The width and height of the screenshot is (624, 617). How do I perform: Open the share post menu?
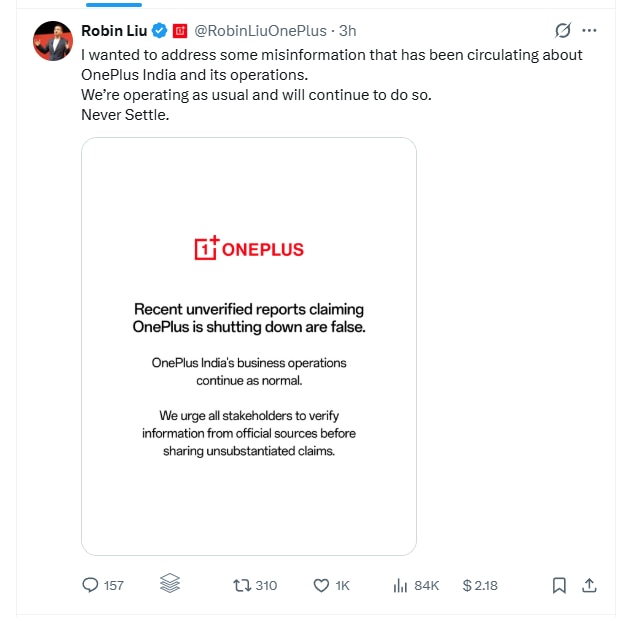[590, 585]
